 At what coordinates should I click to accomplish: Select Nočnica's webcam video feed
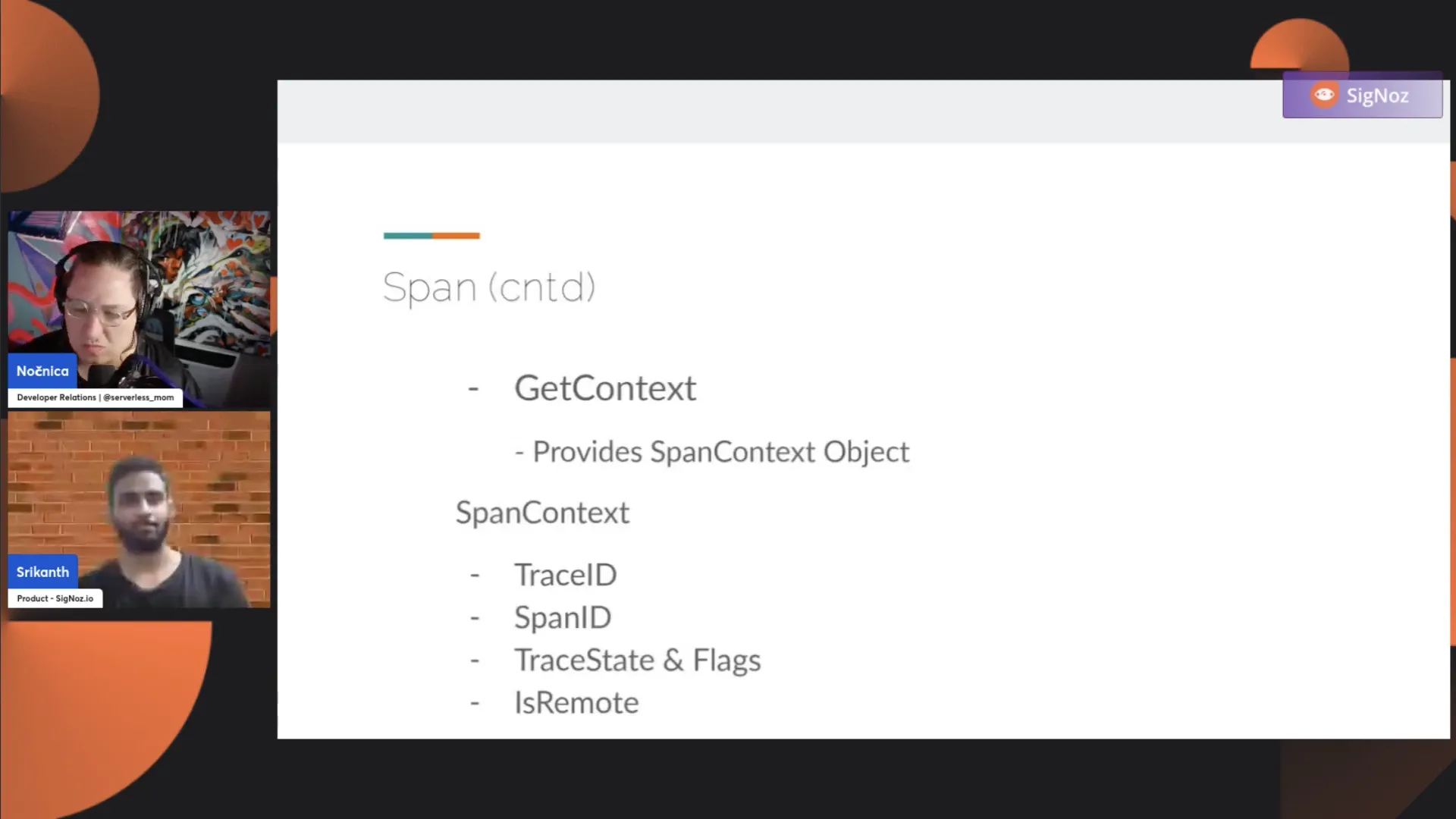(139, 309)
